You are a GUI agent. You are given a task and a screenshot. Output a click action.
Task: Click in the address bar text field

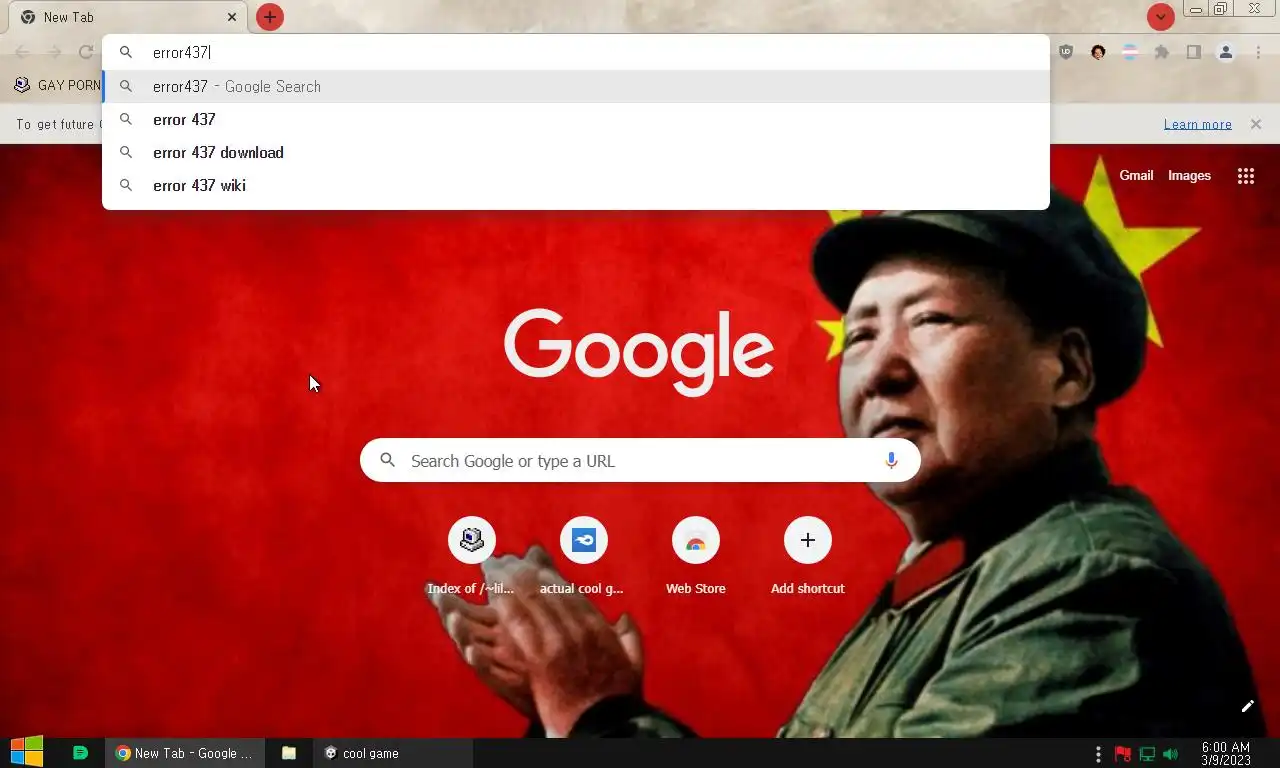[576, 52]
